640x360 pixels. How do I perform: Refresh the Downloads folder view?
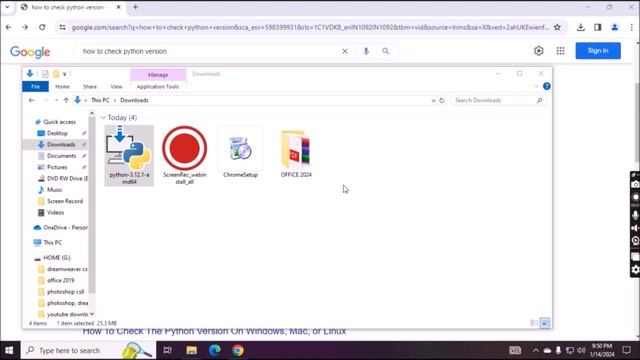[441, 100]
